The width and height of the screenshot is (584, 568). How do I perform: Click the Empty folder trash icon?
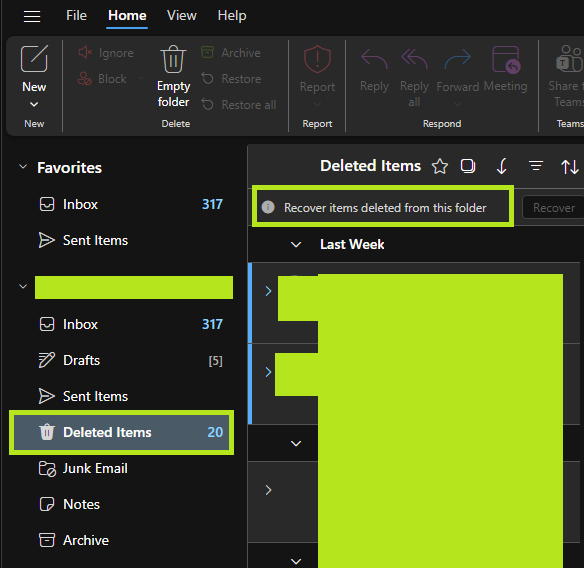[x=173, y=59]
